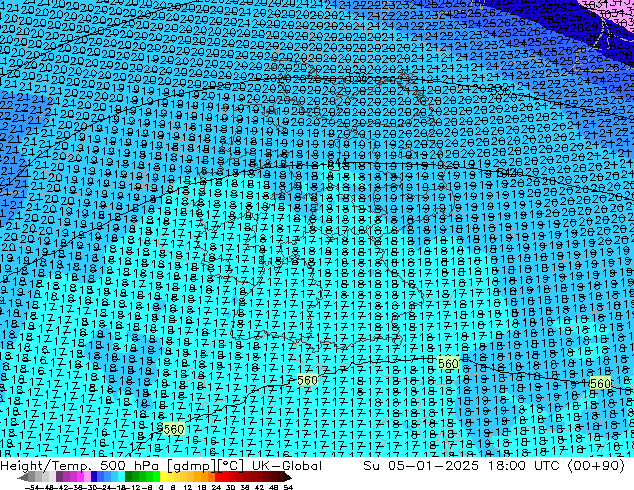
Task: Click the cyan swatch in temperature legend
Action: [122, 476]
